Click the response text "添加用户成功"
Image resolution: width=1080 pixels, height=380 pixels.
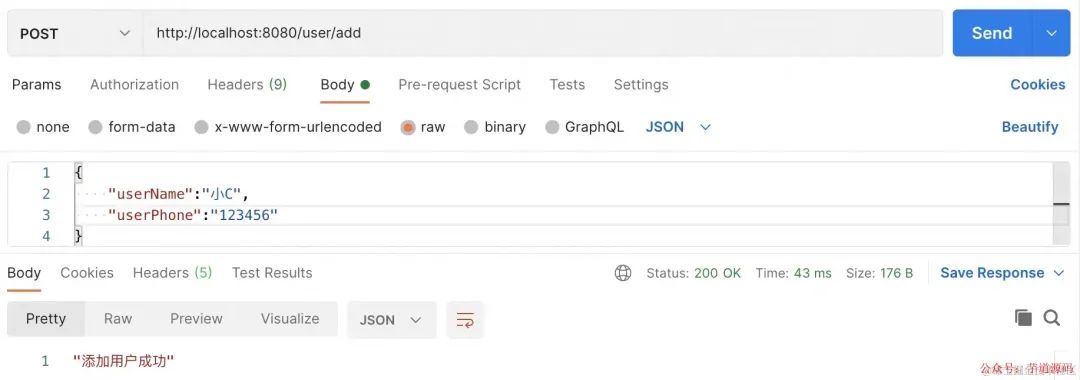[123, 361]
